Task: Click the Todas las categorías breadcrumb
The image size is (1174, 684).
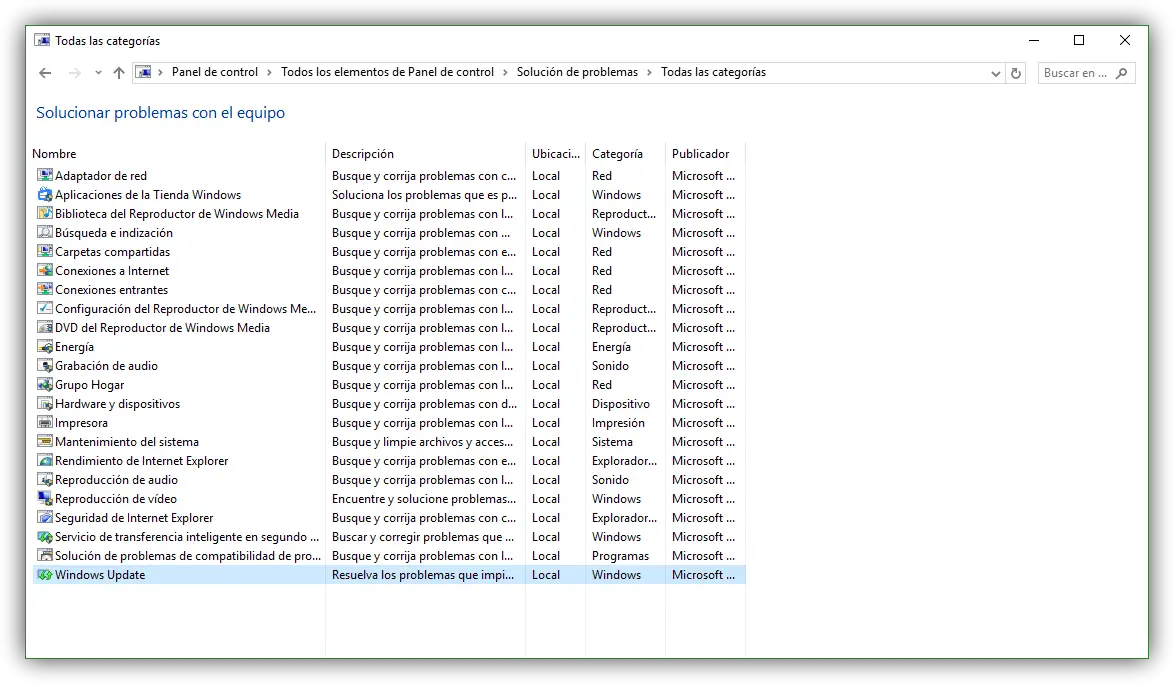Action: [714, 72]
